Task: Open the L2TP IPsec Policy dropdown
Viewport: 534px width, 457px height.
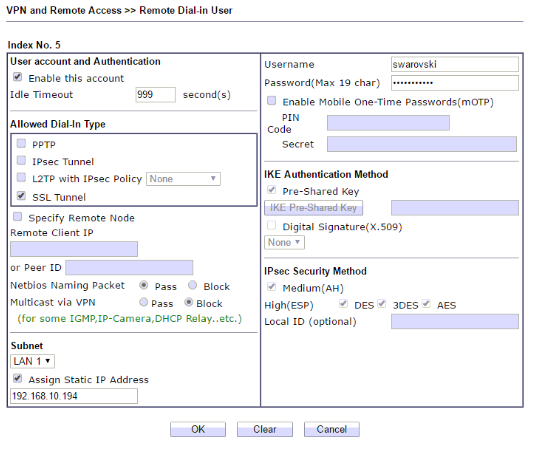Action: [x=183, y=179]
